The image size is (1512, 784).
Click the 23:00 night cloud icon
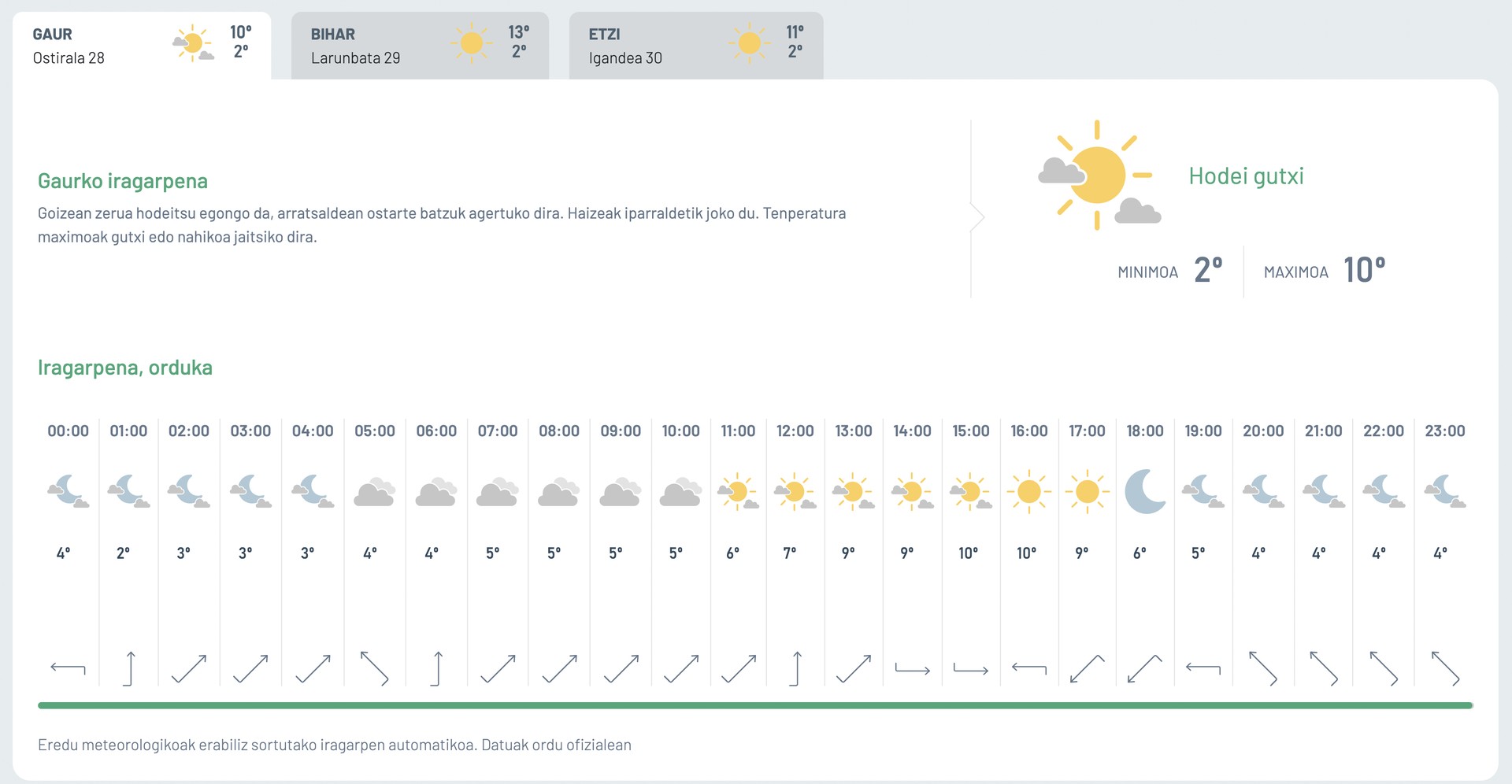[x=1445, y=492]
